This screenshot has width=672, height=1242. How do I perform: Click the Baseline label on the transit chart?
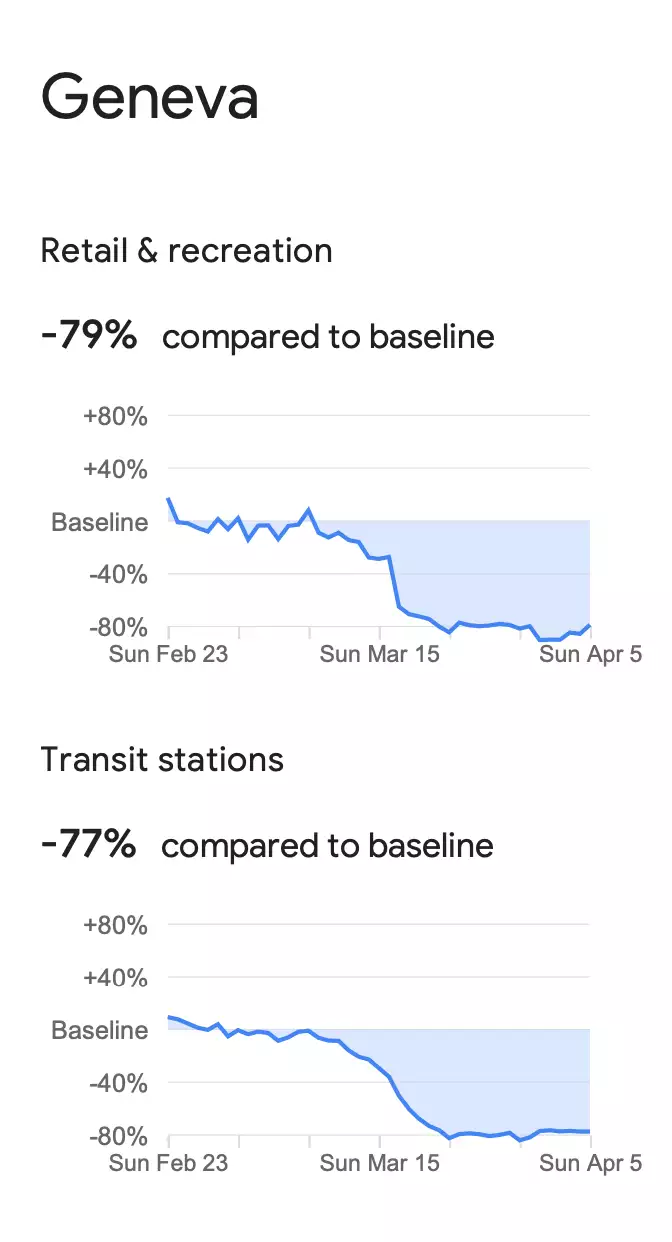pyautogui.click(x=100, y=1031)
